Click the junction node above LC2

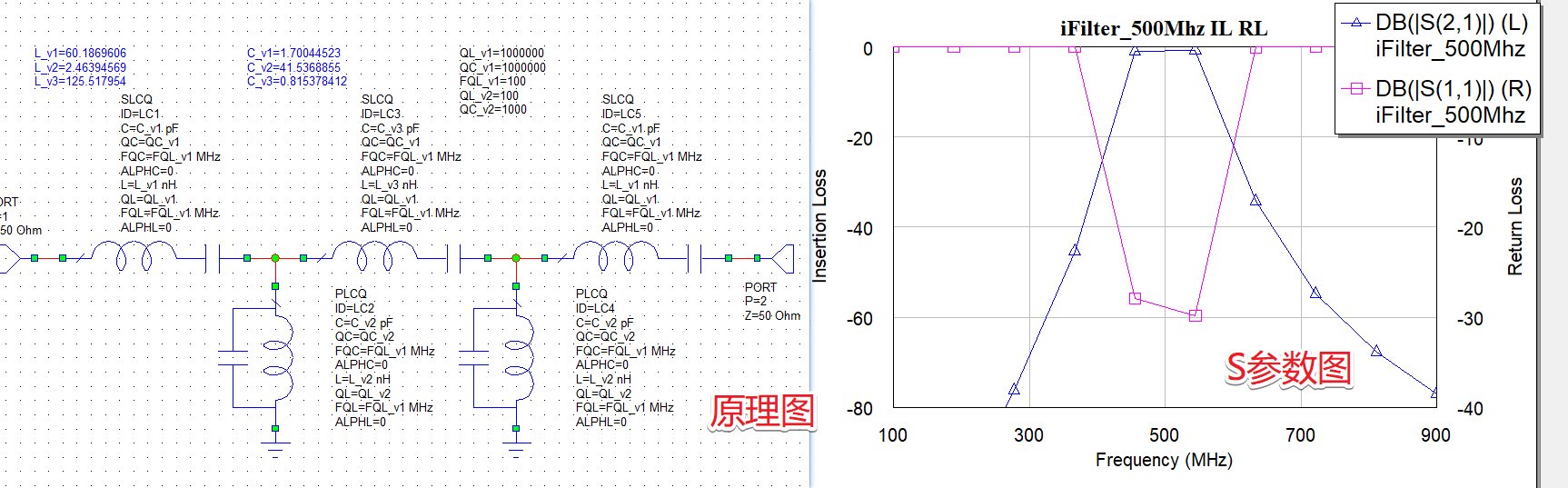coord(275,258)
